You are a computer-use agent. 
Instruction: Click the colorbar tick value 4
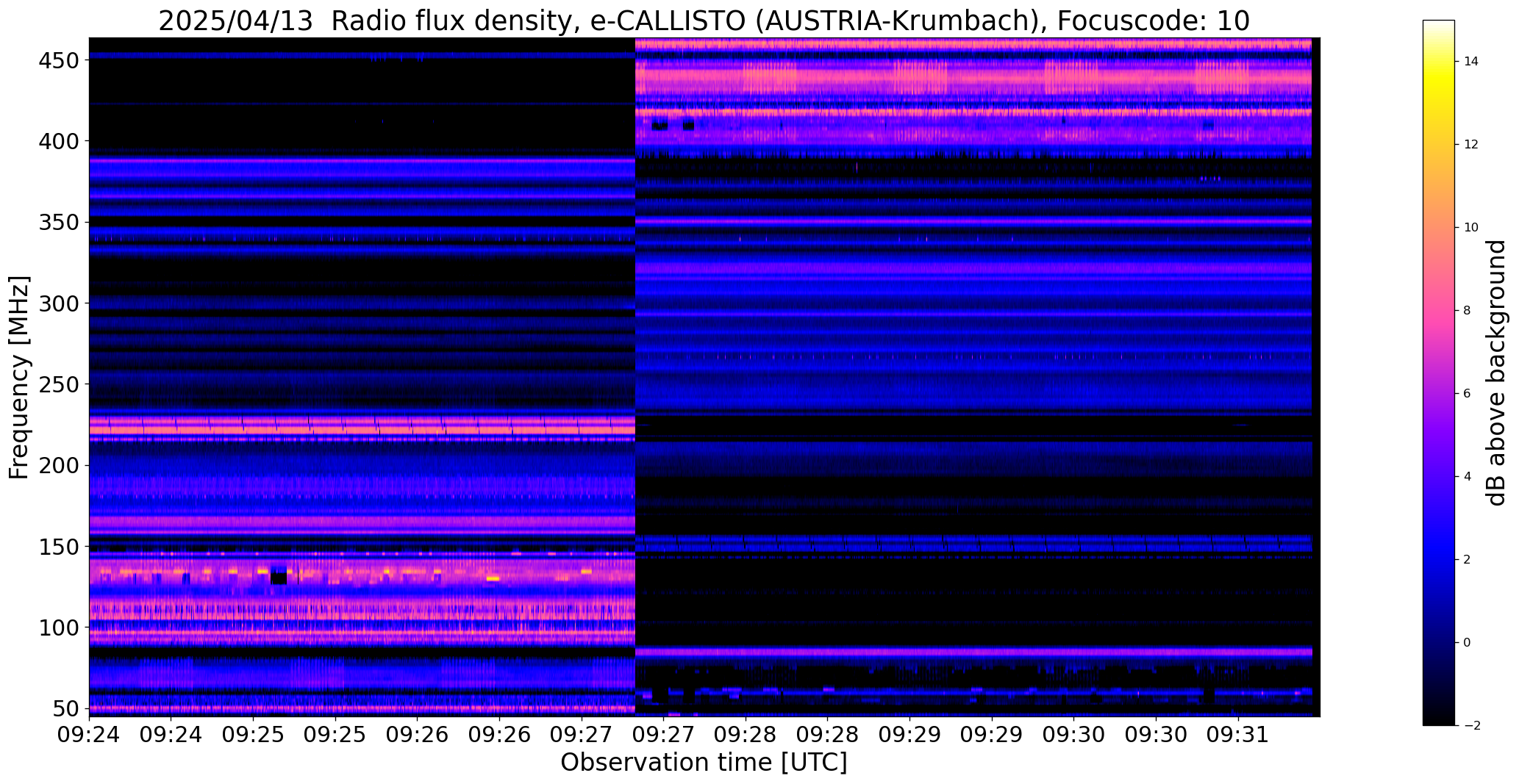click(1467, 477)
